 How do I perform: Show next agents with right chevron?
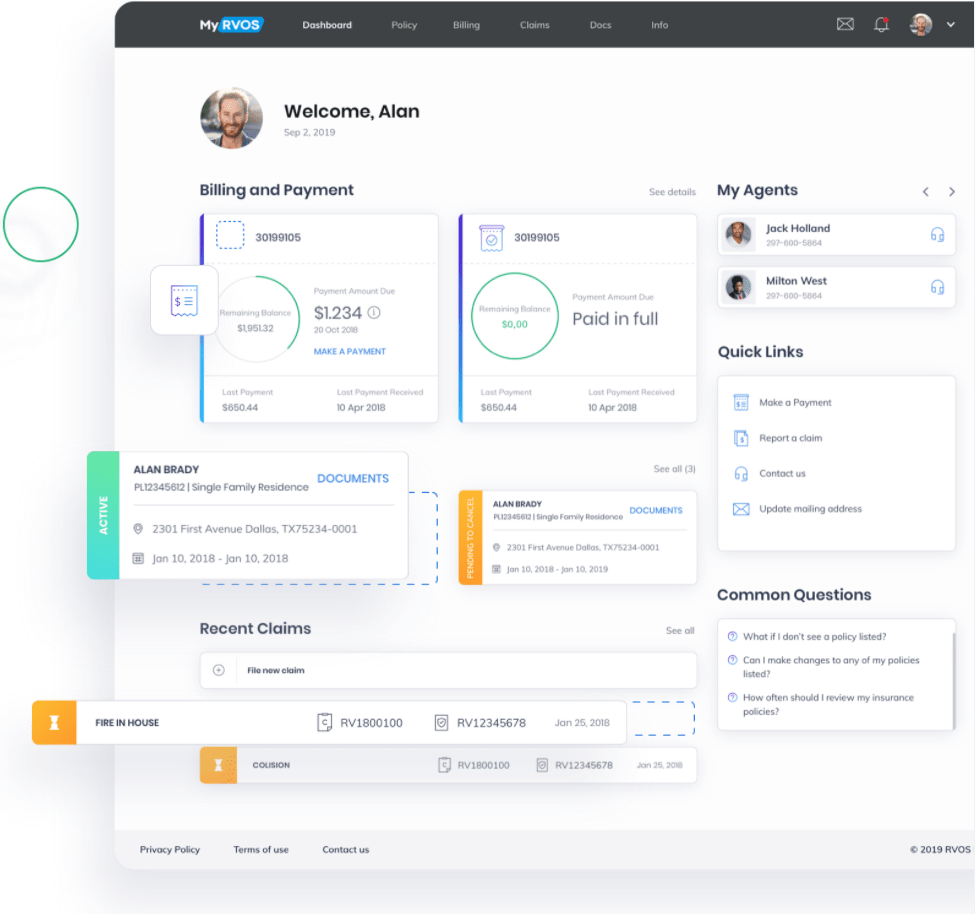952,192
